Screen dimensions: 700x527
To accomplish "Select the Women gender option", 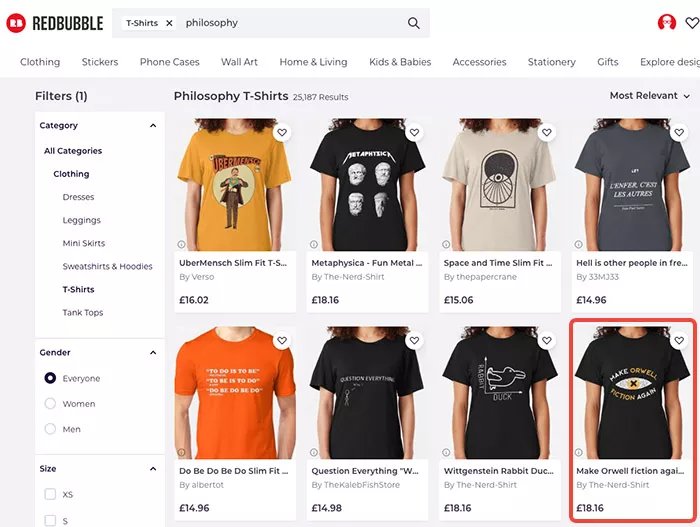I will pos(50,404).
